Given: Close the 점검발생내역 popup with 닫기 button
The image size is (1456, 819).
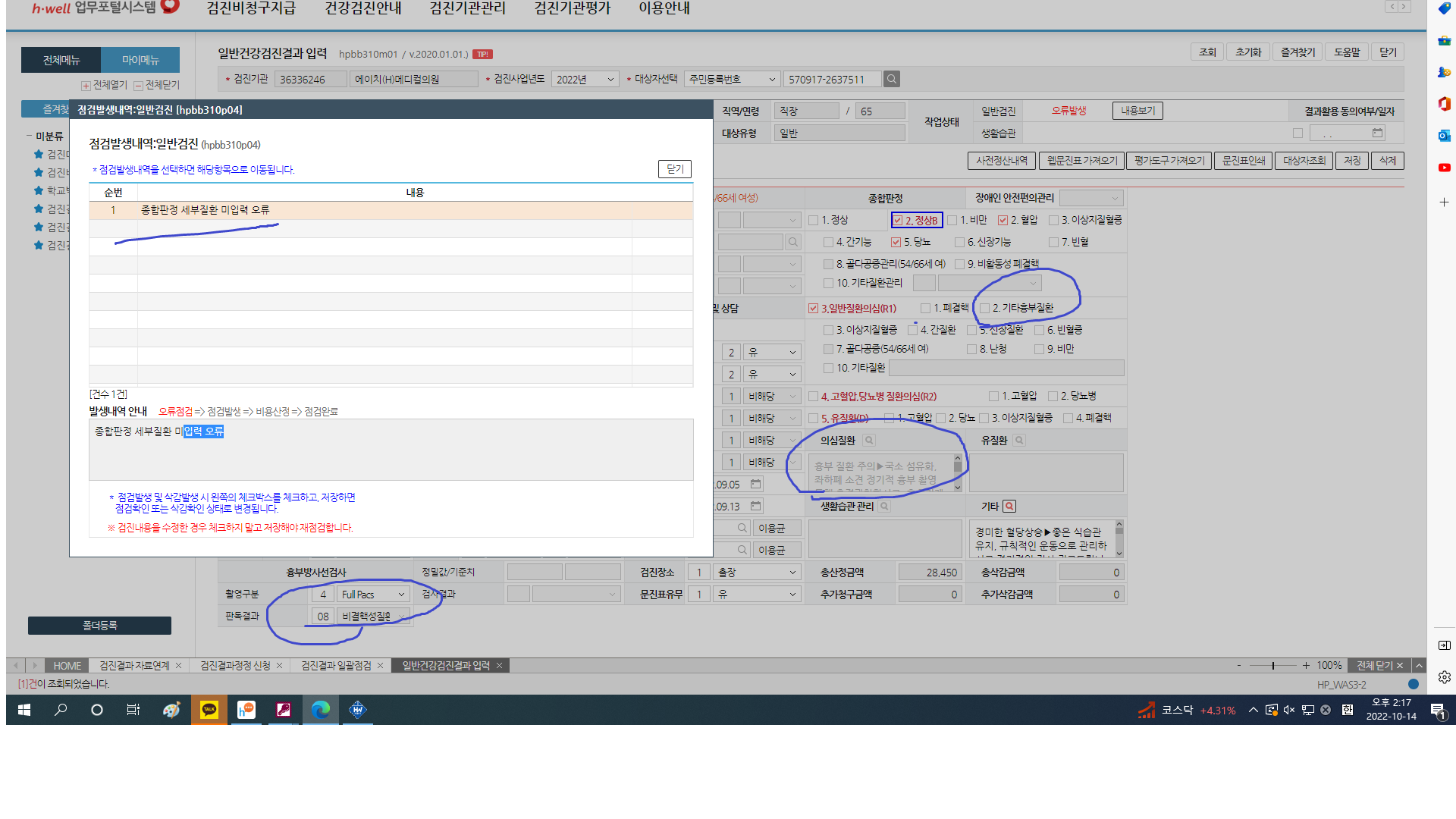Looking at the screenshot, I should [675, 169].
